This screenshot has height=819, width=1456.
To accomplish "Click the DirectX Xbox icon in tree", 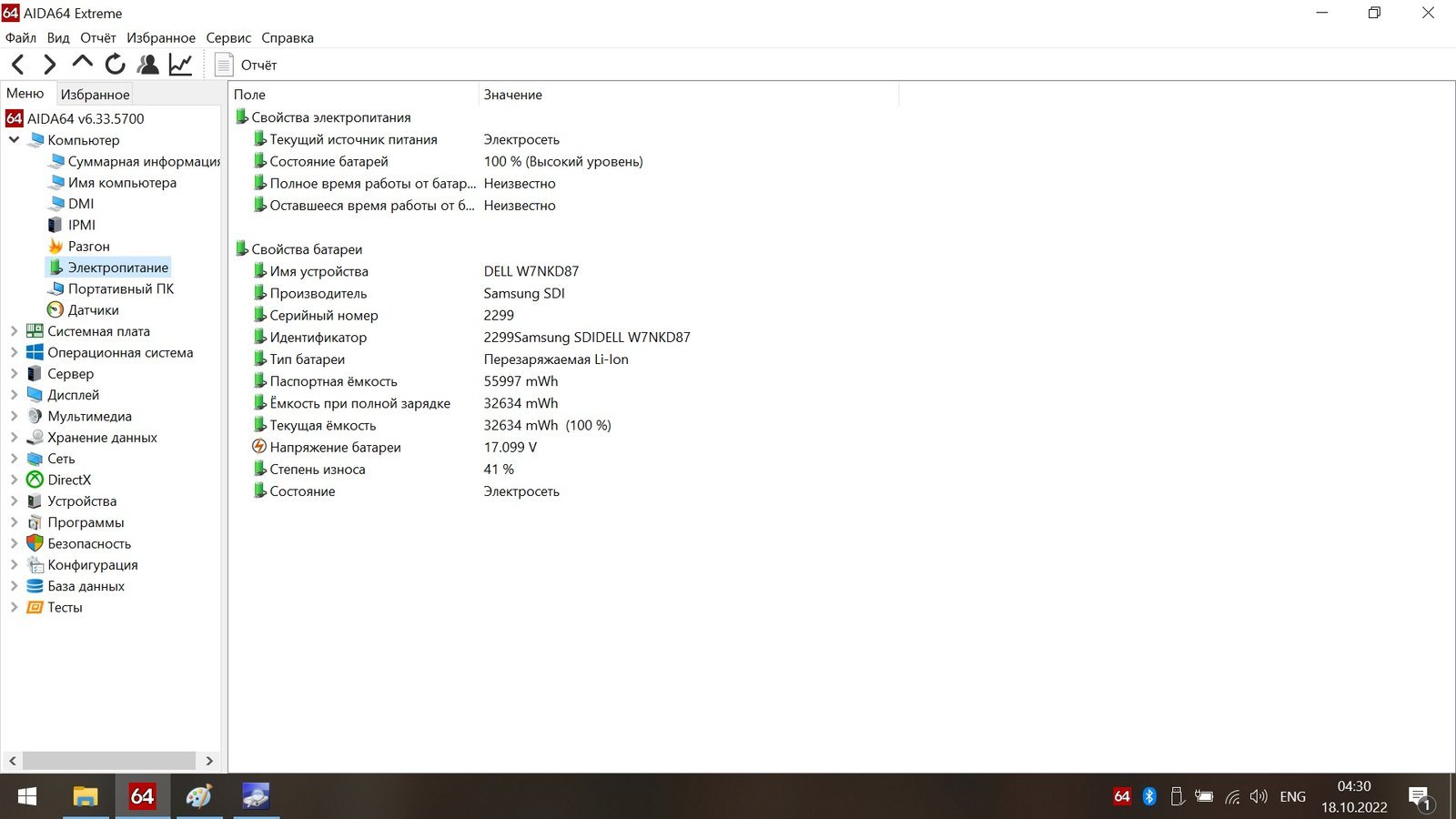I will point(35,480).
